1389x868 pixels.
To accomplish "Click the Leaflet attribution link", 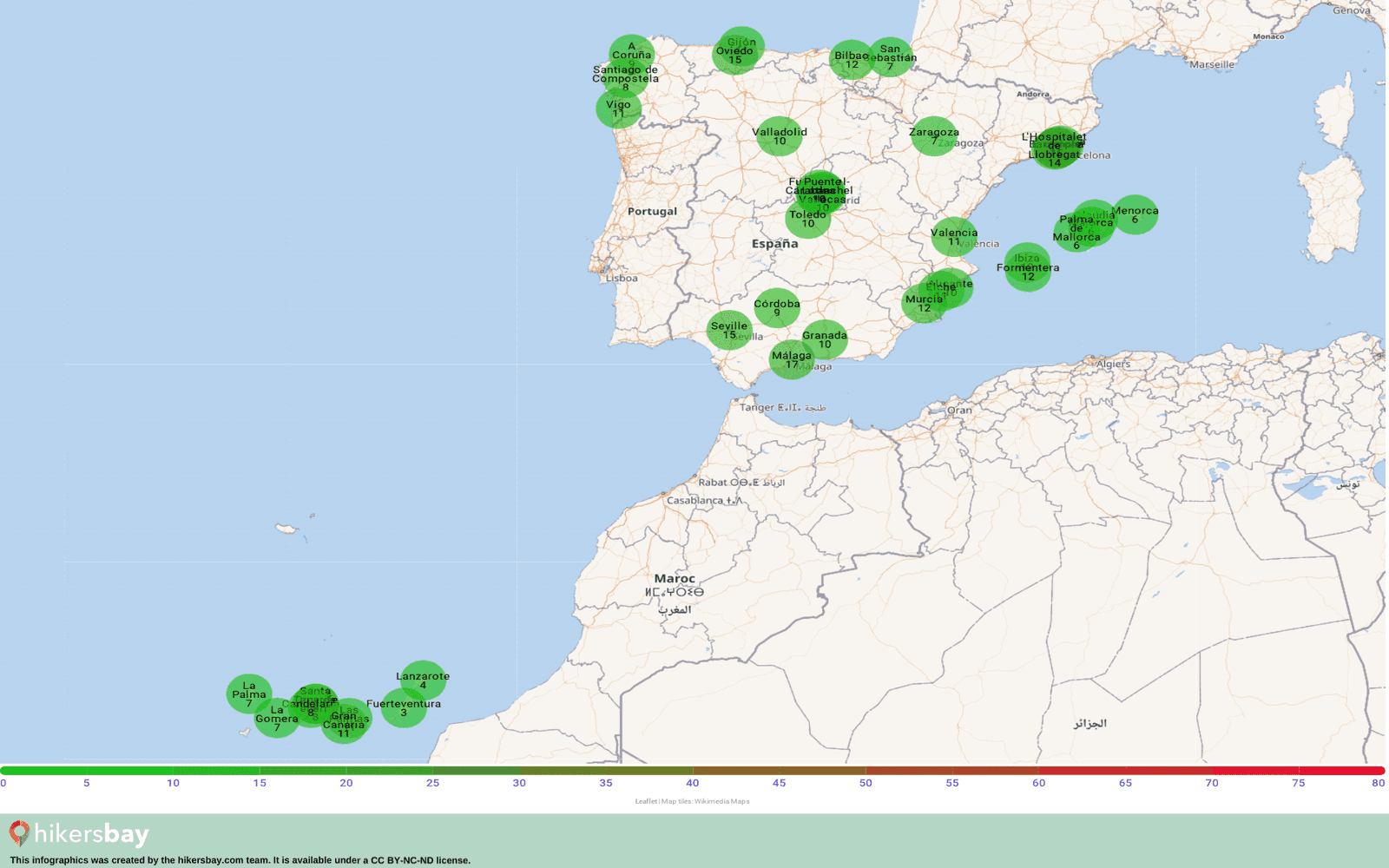I will (646, 801).
